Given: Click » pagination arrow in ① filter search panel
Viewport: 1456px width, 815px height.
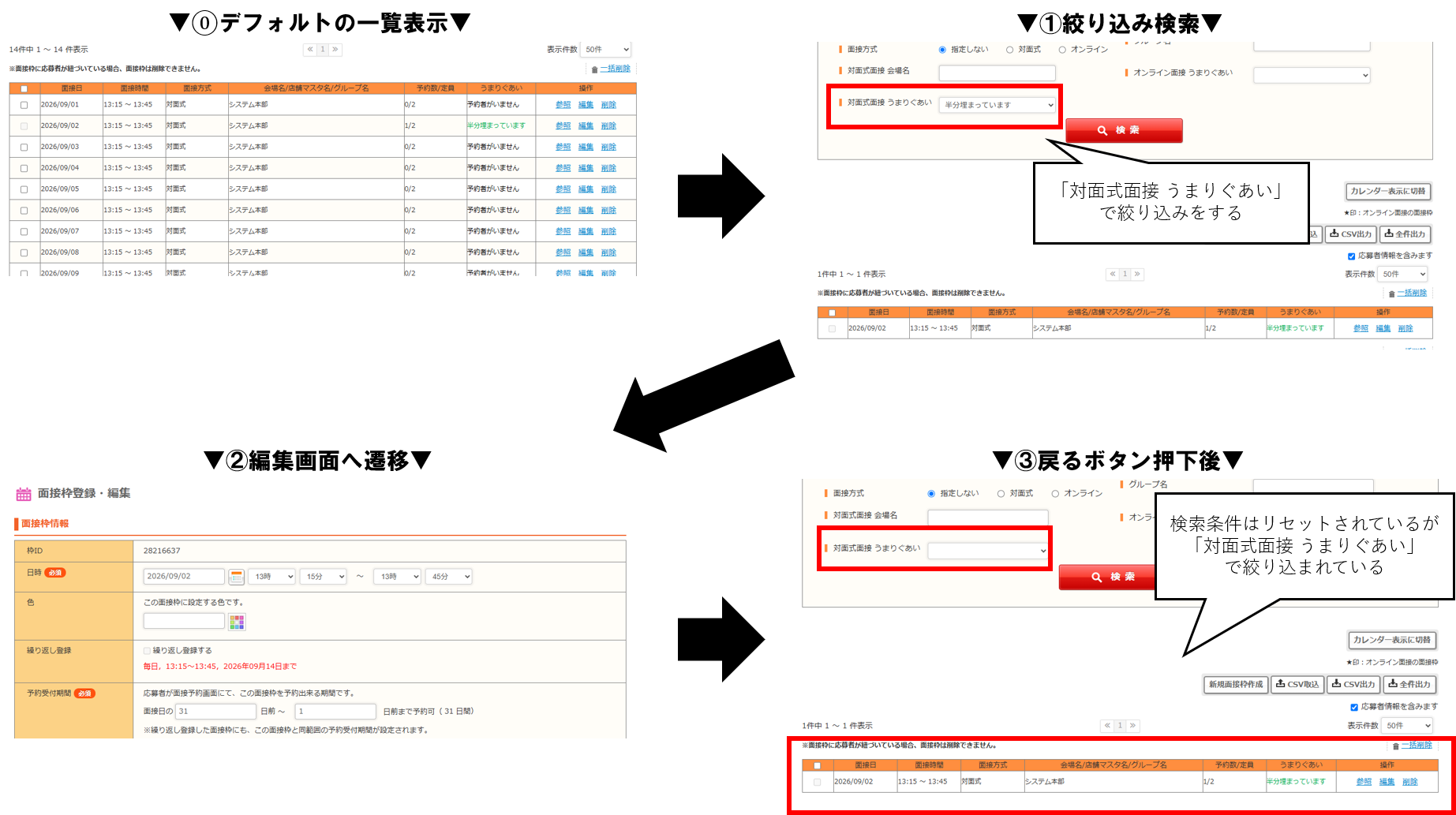Looking at the screenshot, I should pyautogui.click(x=1137, y=275).
